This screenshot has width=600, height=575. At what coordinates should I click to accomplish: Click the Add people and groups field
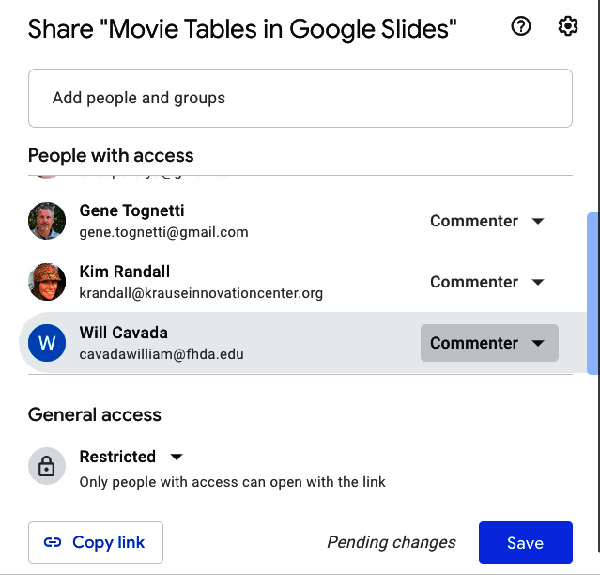pos(300,98)
